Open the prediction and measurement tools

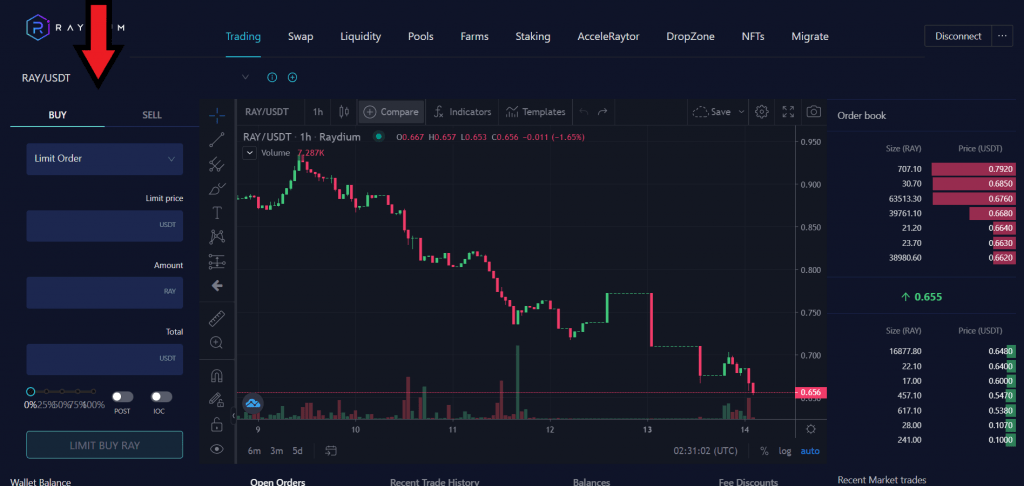[x=217, y=262]
